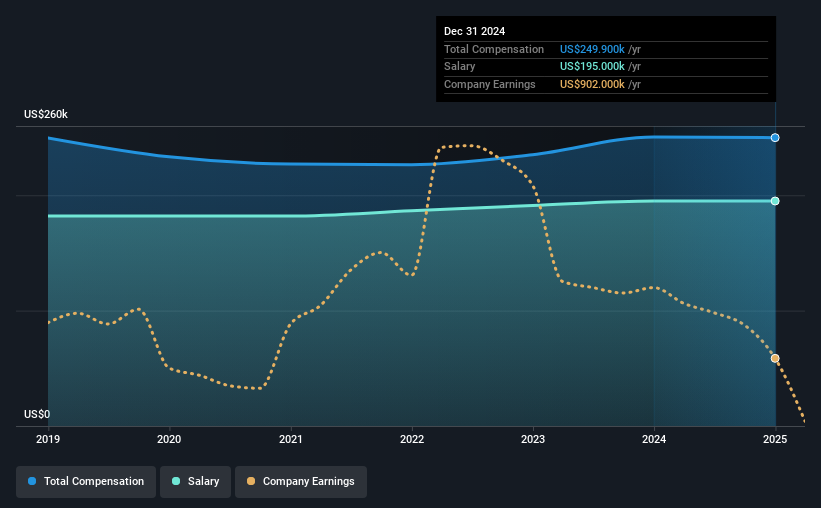The image size is (821, 508).
Task: Click the teal Salary marker at 2025
Action: pyautogui.click(x=775, y=201)
